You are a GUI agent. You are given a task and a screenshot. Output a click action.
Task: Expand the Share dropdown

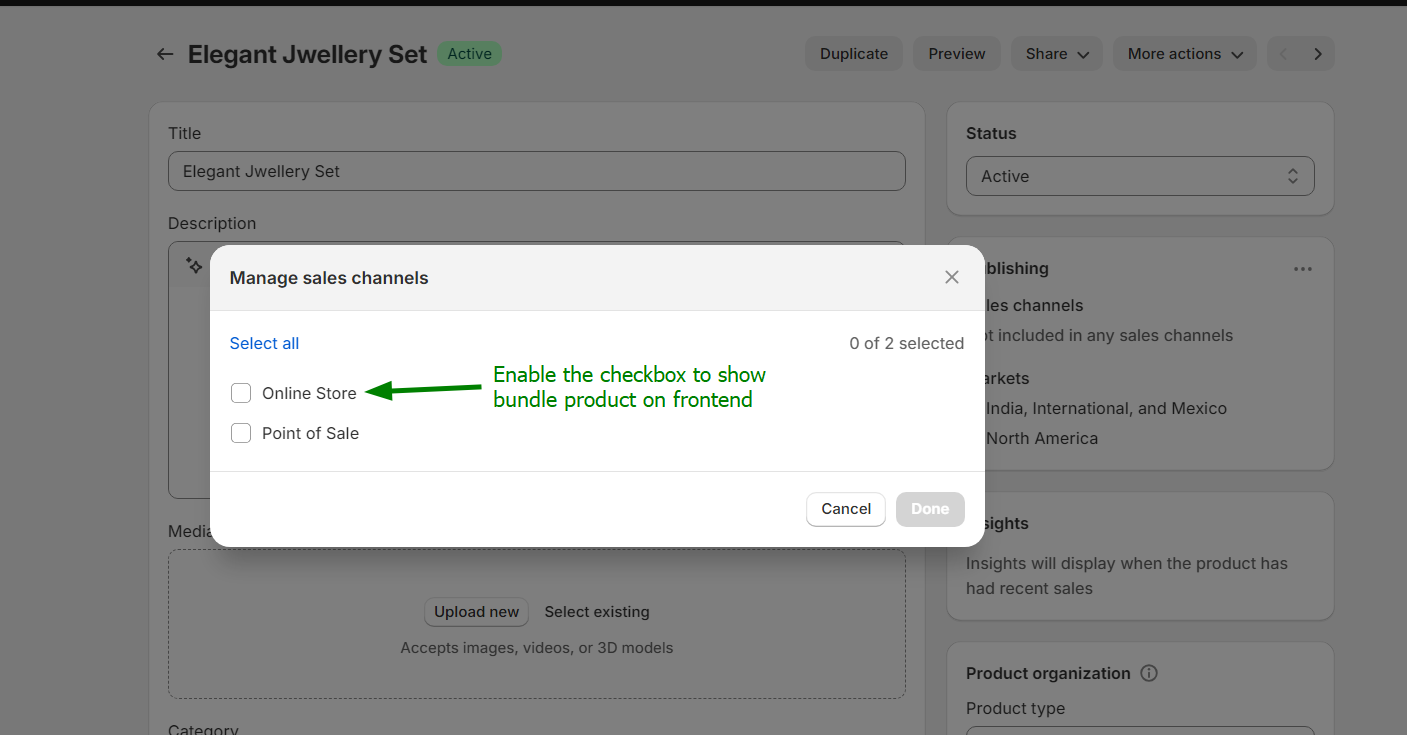(1056, 54)
